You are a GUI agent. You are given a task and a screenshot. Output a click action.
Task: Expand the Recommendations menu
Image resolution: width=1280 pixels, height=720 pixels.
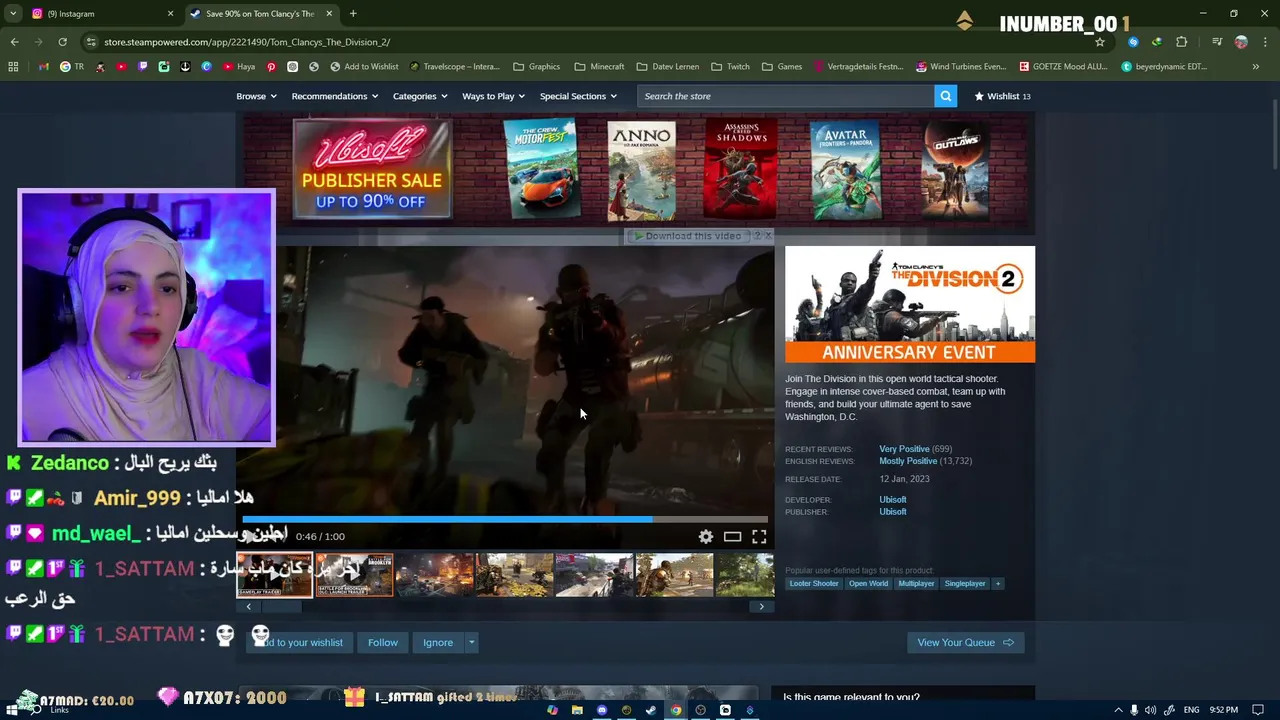(x=334, y=96)
